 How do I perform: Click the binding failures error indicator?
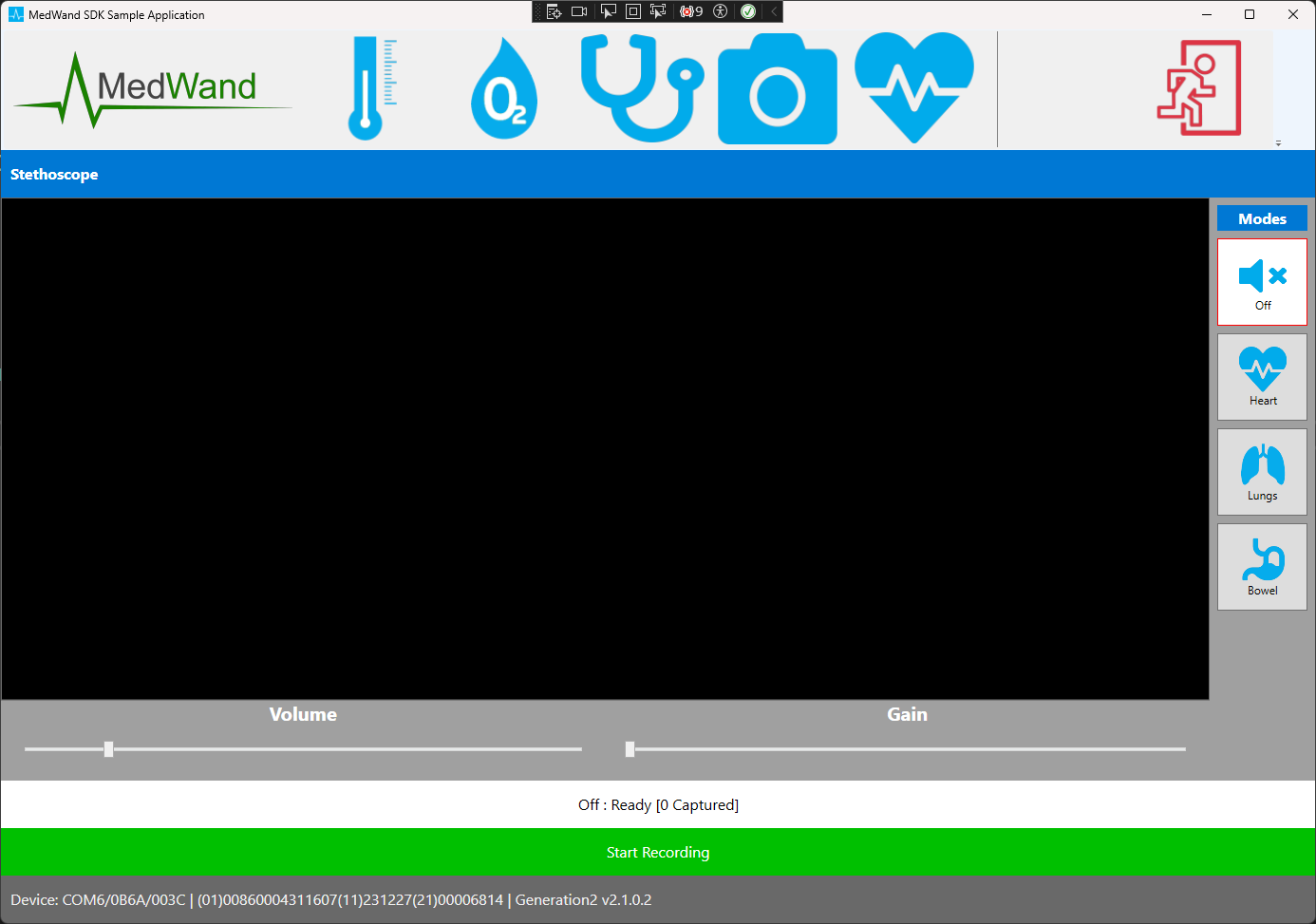pos(691,11)
